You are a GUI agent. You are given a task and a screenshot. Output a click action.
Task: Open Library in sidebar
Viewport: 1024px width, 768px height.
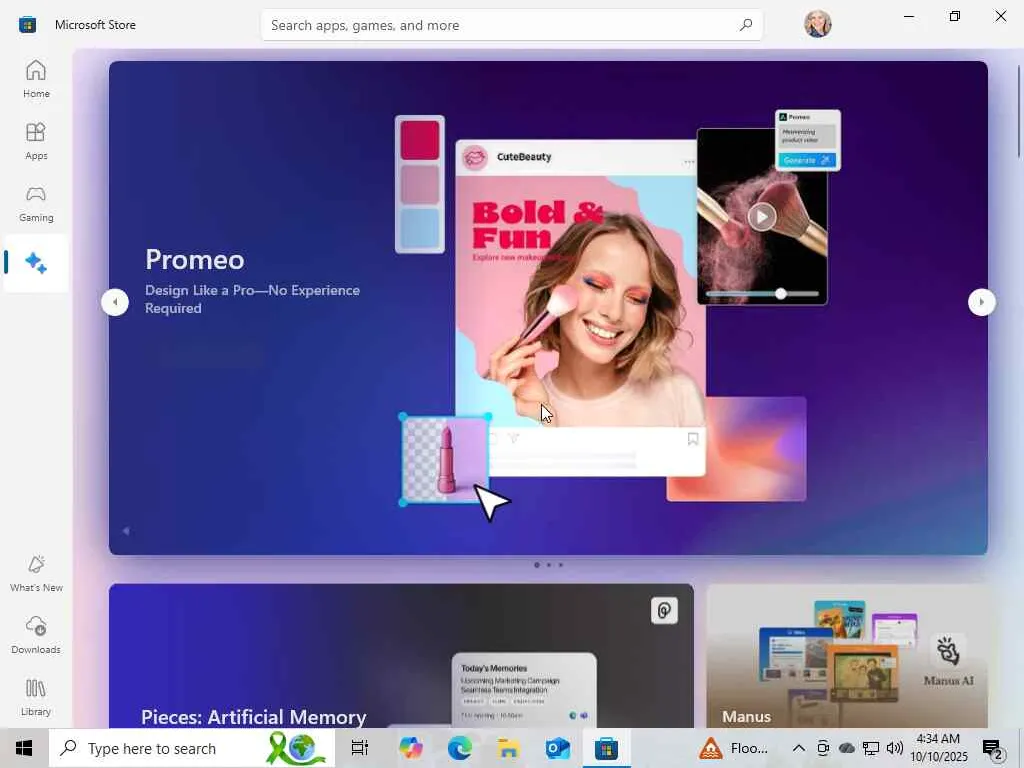pos(36,697)
